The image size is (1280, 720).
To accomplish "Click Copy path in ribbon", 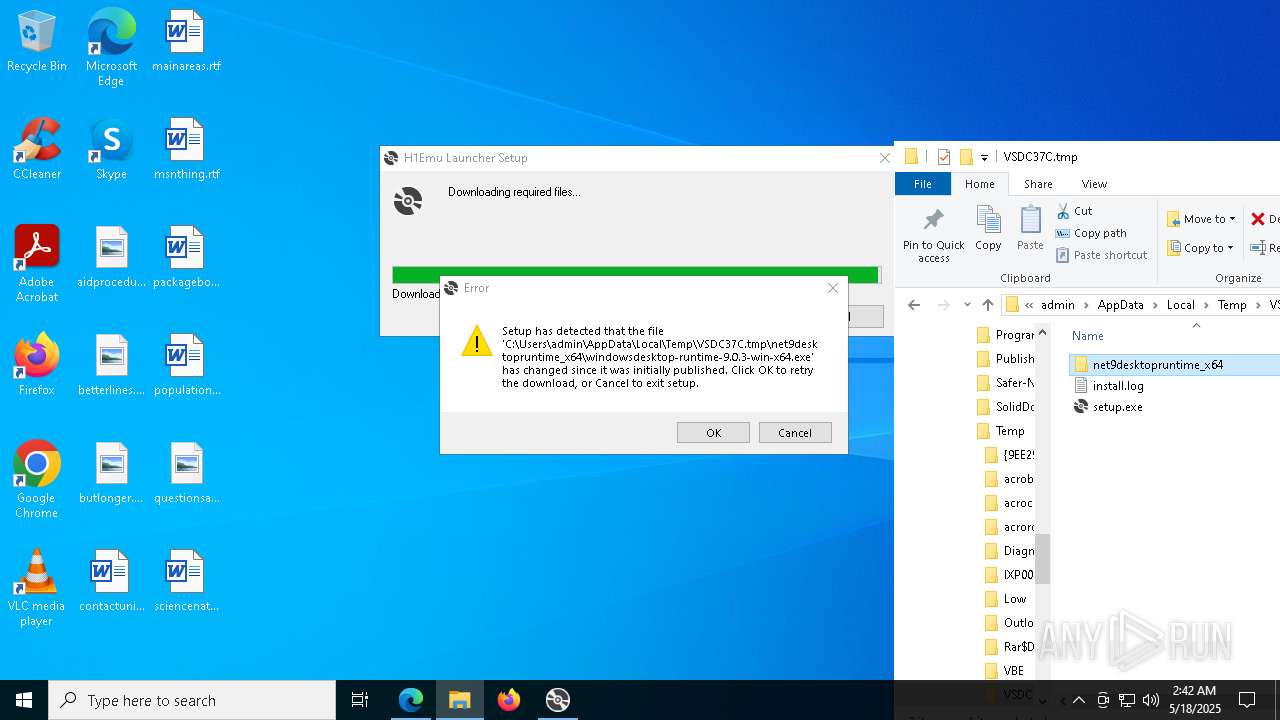I will (1091, 233).
